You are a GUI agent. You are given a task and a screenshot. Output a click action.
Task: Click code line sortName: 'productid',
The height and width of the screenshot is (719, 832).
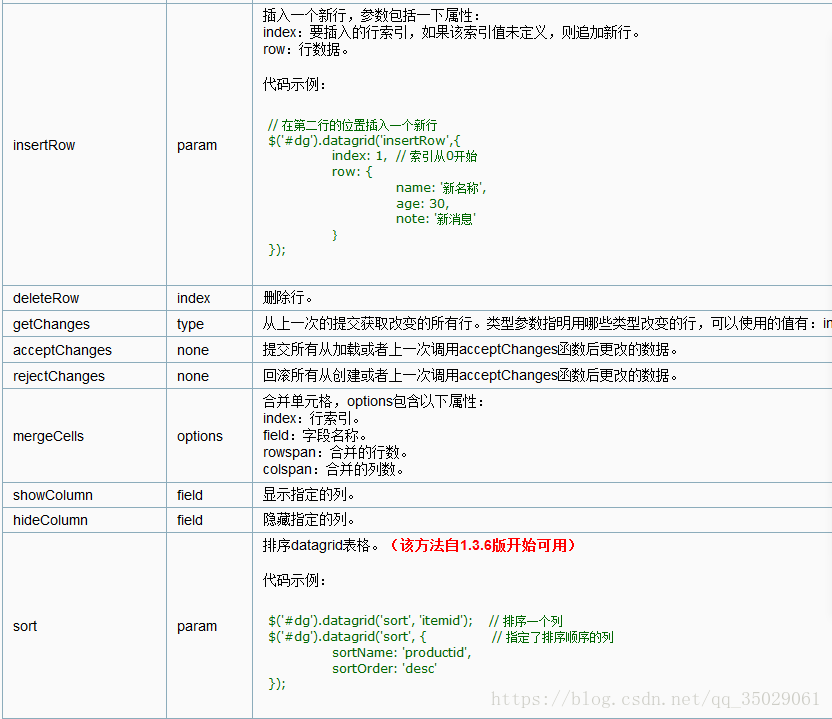coord(402,653)
